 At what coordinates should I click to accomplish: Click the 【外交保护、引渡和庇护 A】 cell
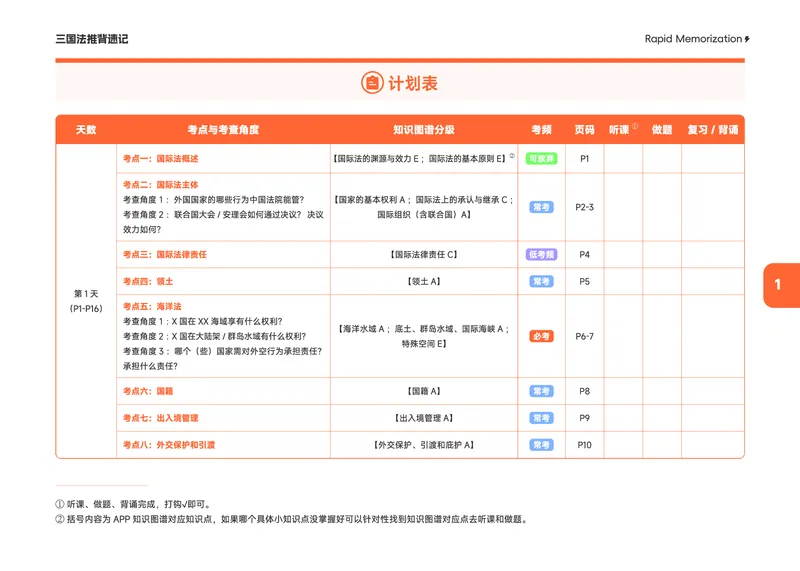pyautogui.click(x=424, y=445)
